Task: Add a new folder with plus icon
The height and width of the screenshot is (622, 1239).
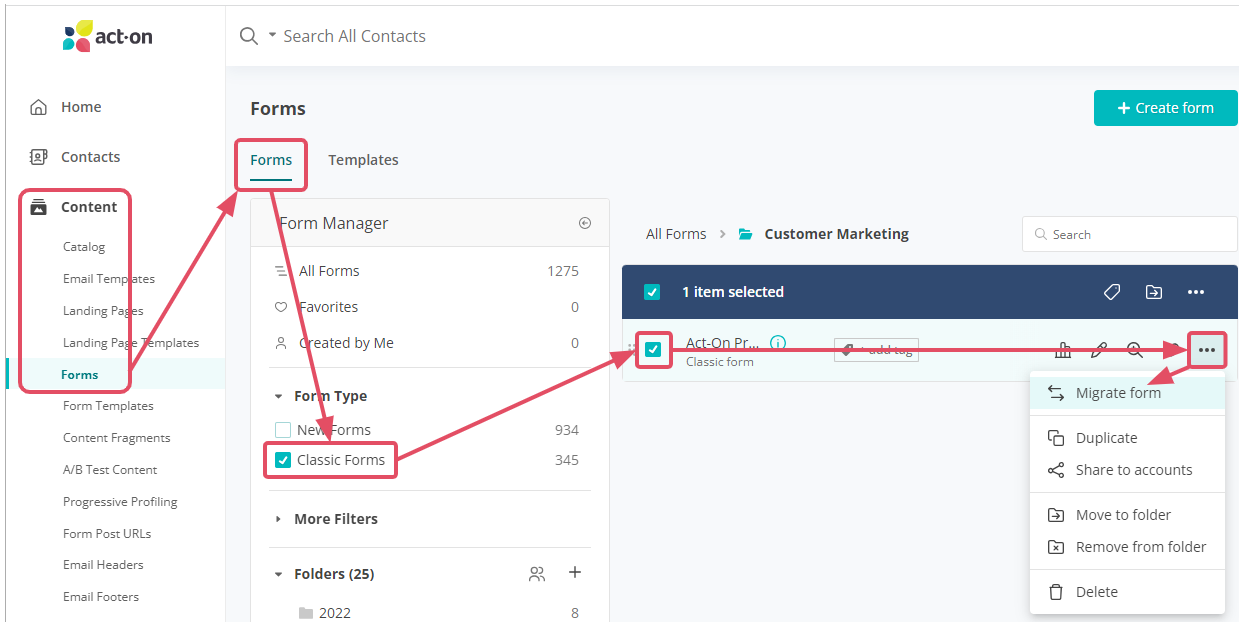Action: click(x=575, y=573)
